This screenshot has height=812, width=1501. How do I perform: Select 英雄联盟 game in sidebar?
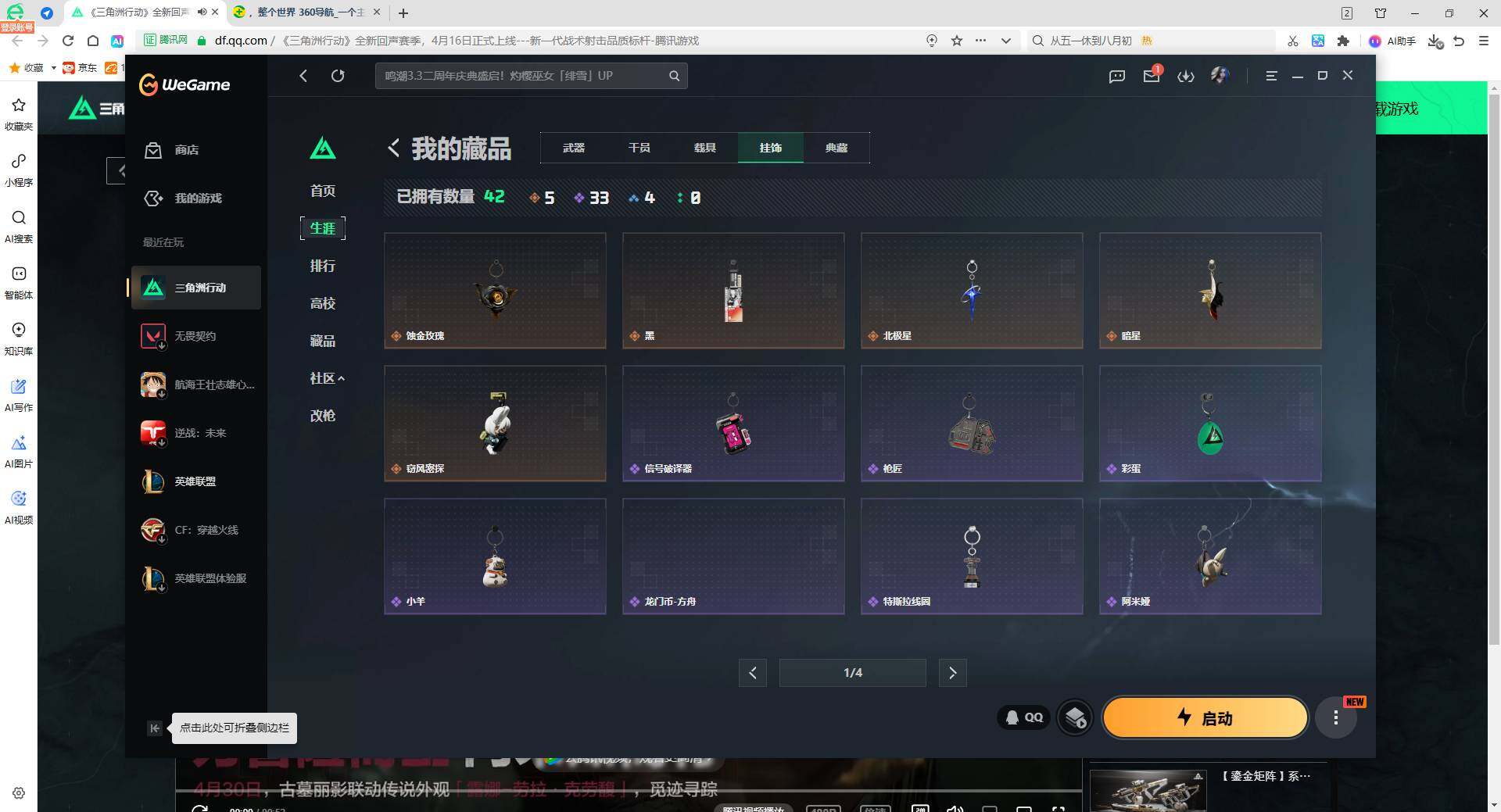[195, 481]
